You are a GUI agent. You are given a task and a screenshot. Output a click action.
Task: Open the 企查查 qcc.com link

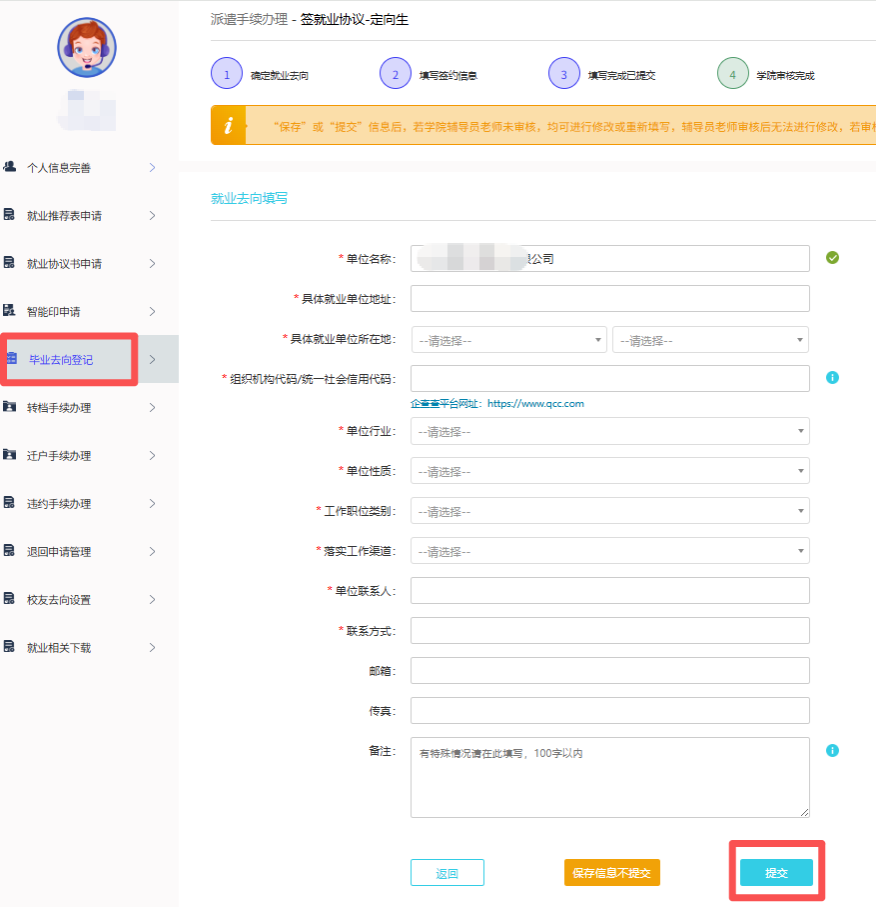(497, 404)
